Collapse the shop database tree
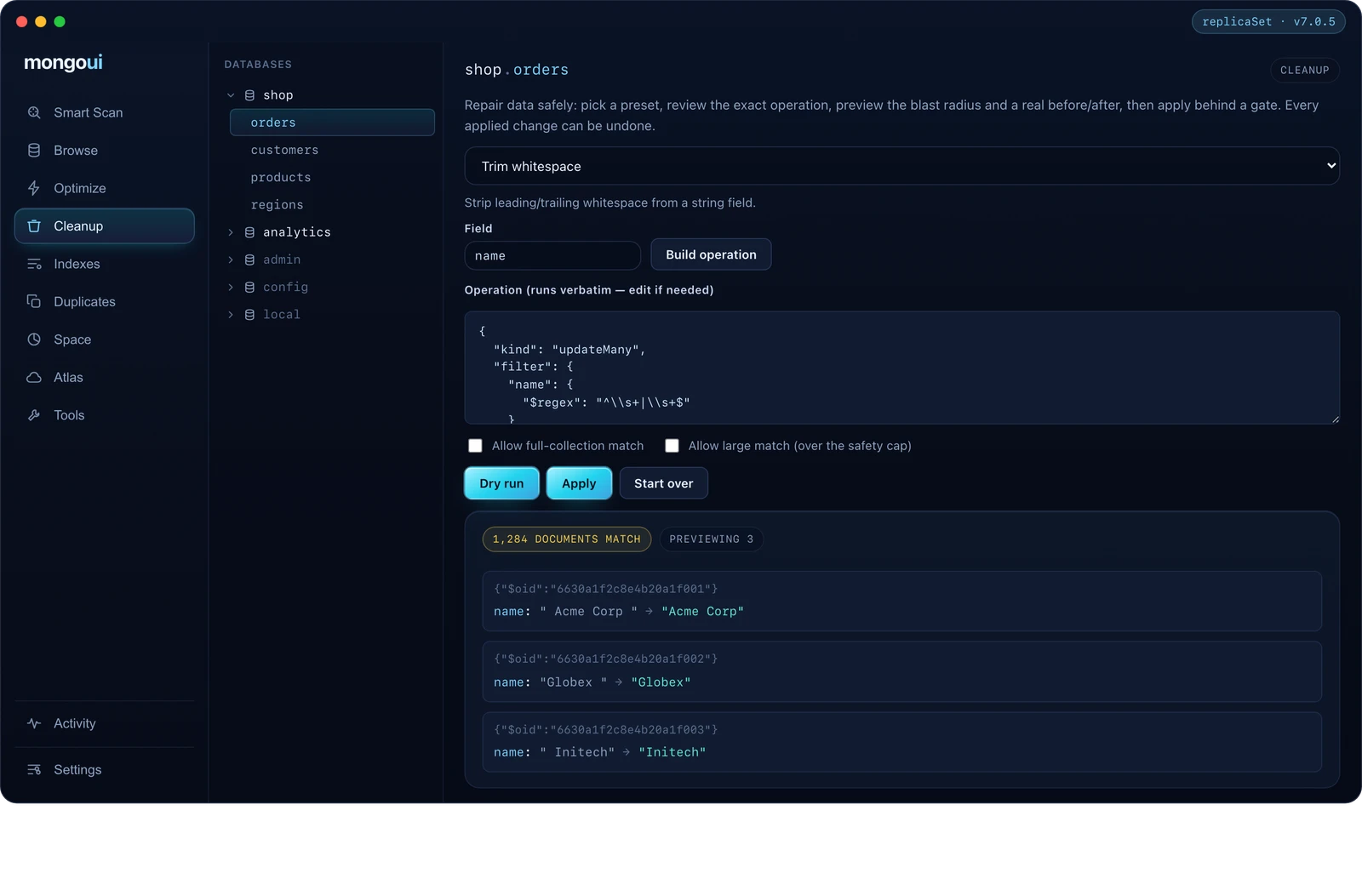The width and height of the screenshot is (1362, 896). [x=231, y=95]
